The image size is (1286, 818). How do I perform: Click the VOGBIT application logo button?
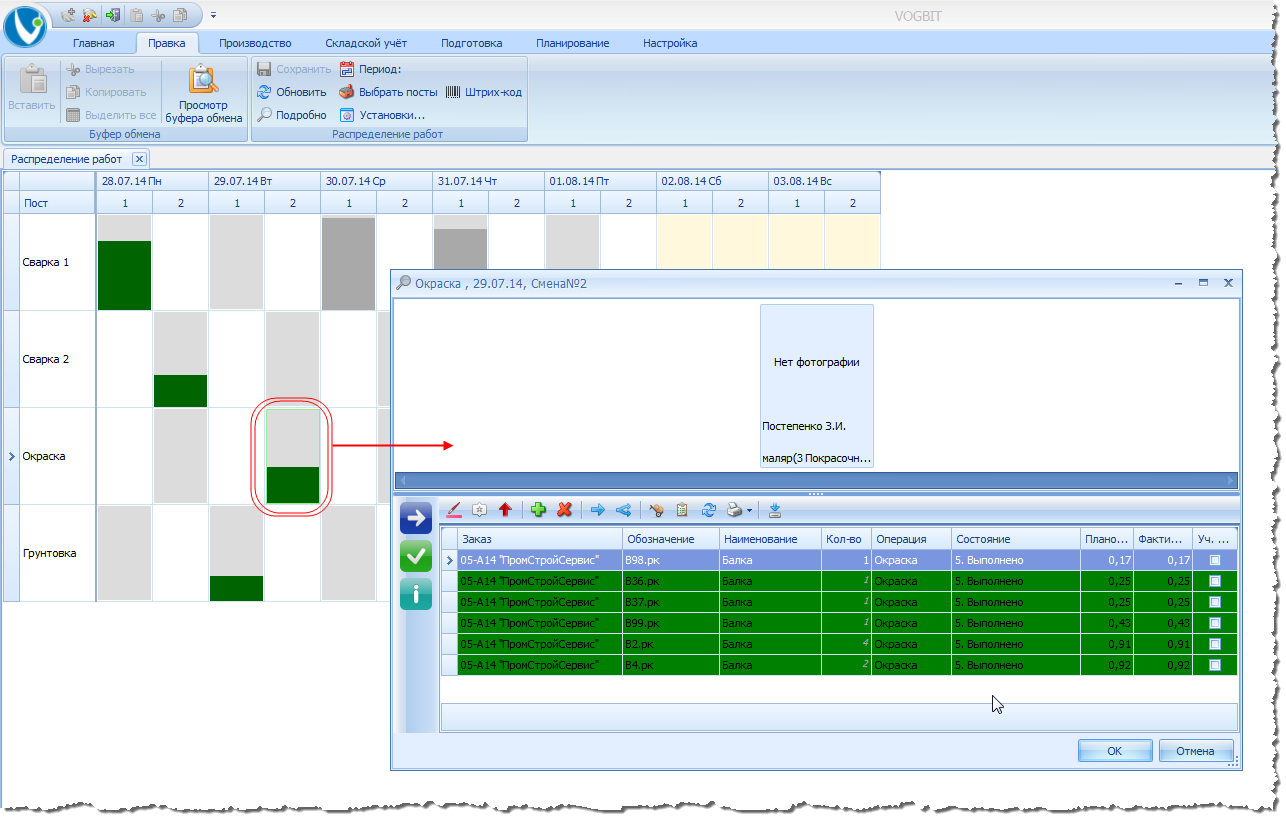pos(26,27)
